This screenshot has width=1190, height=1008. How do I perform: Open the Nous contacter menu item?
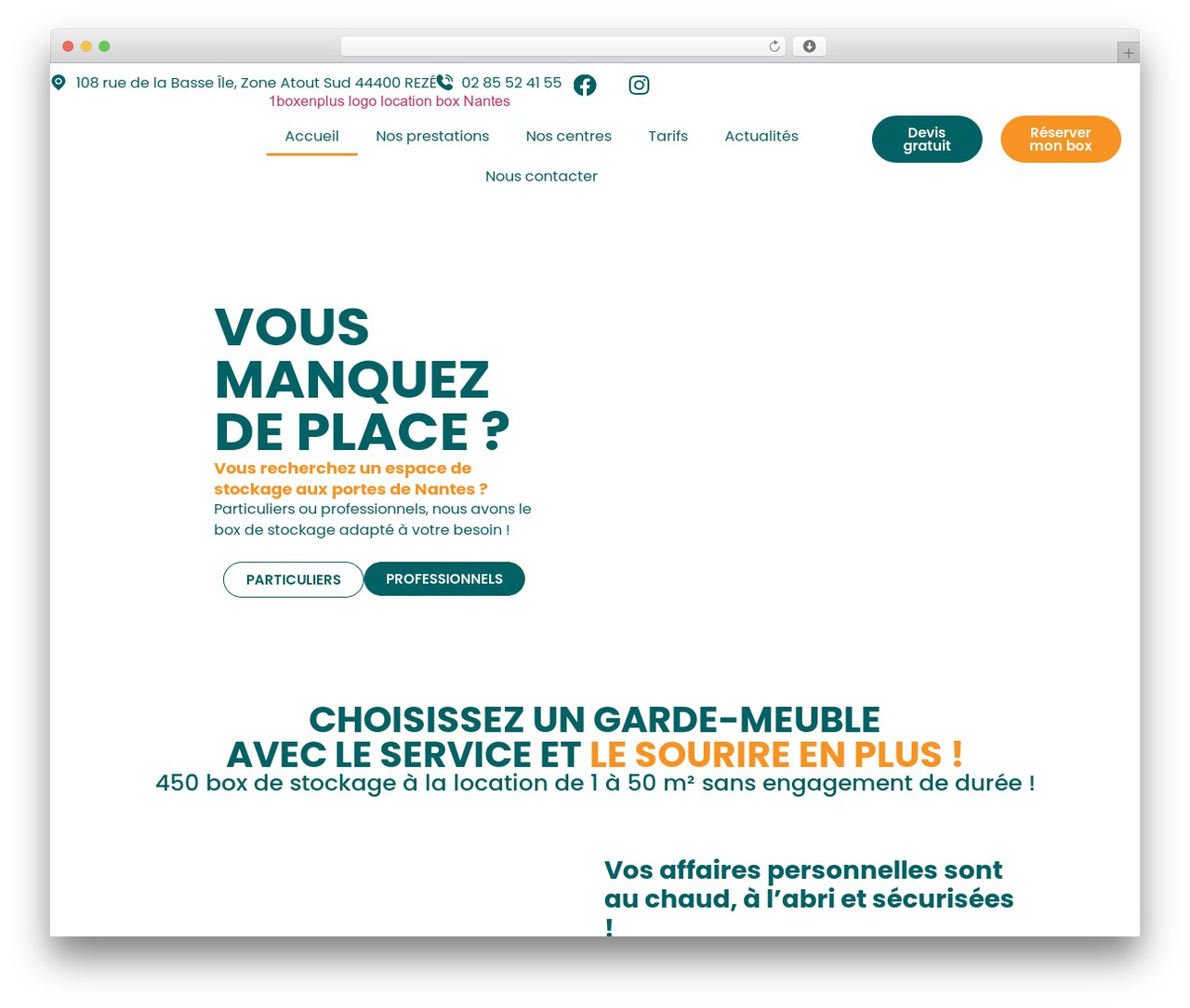tap(541, 176)
